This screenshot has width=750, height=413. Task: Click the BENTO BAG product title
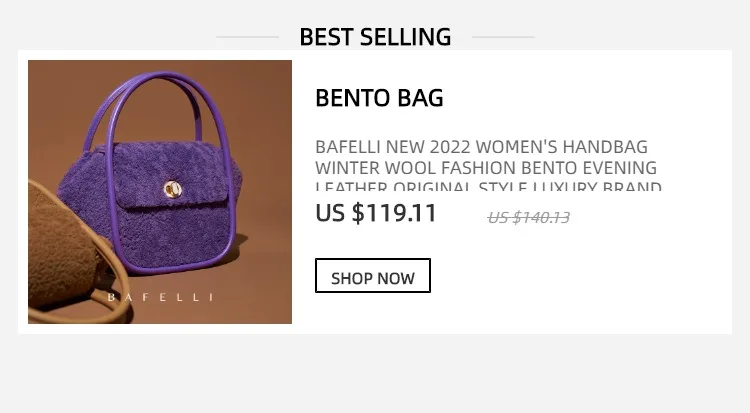point(379,98)
